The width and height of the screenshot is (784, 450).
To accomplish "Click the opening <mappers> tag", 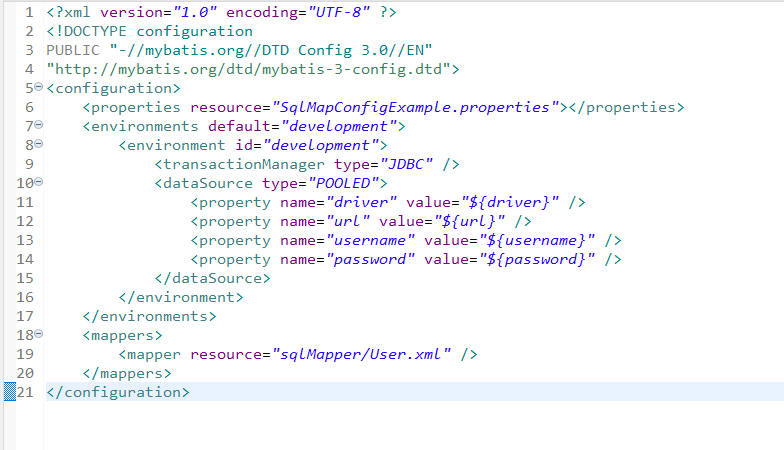I will click(x=122, y=335).
